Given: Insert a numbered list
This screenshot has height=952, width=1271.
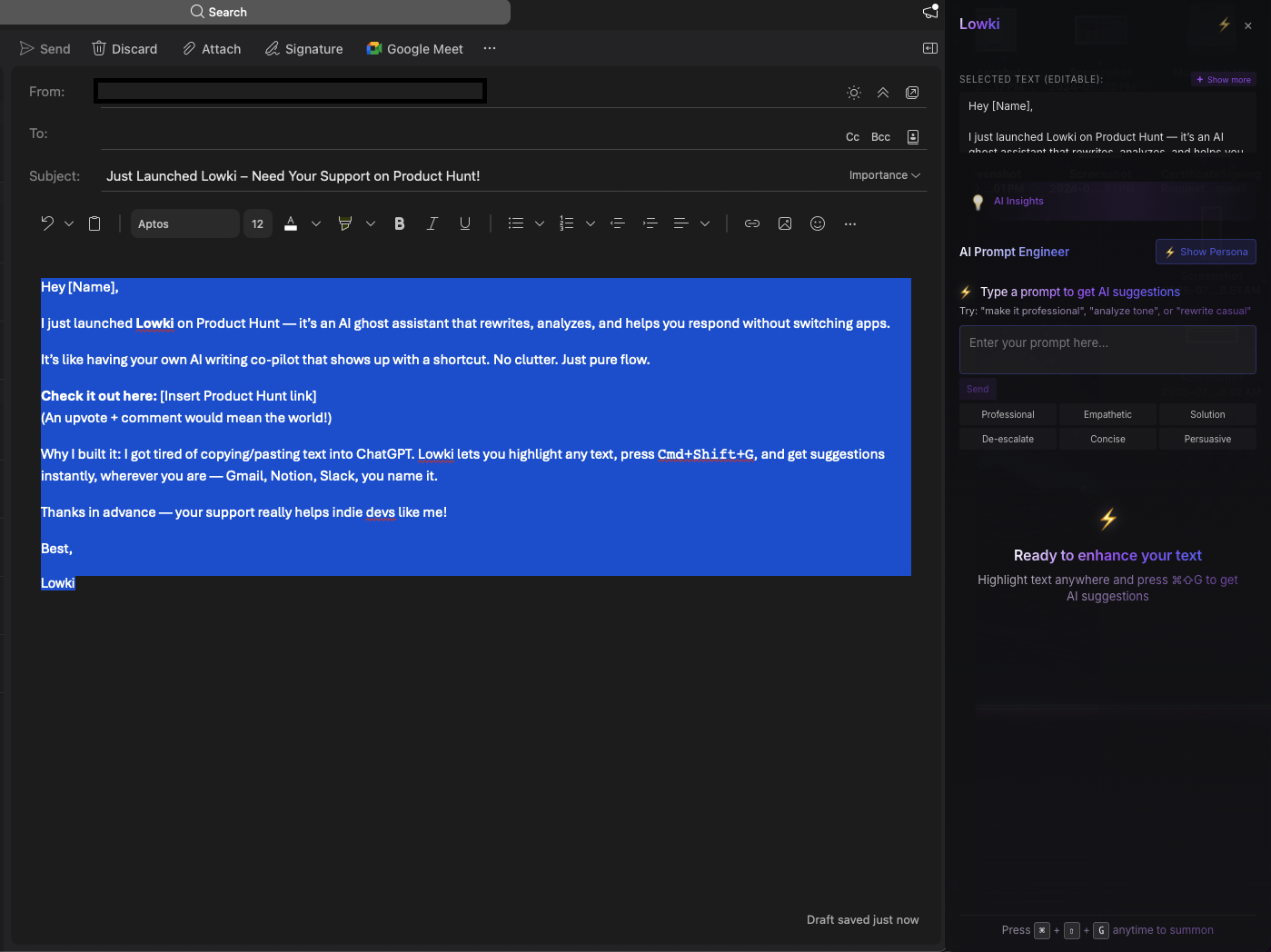Looking at the screenshot, I should coord(567,223).
